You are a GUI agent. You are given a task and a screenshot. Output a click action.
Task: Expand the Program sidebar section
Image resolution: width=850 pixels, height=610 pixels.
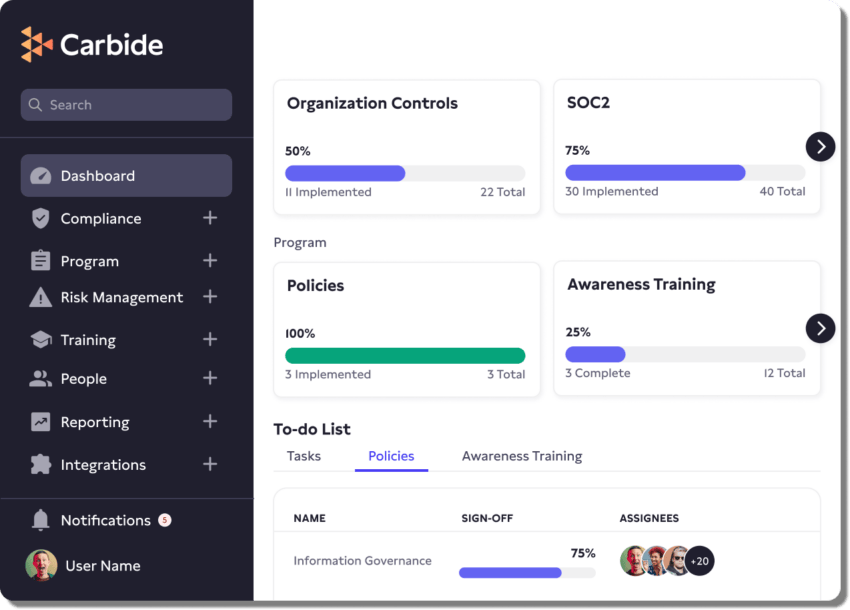pyautogui.click(x=210, y=260)
